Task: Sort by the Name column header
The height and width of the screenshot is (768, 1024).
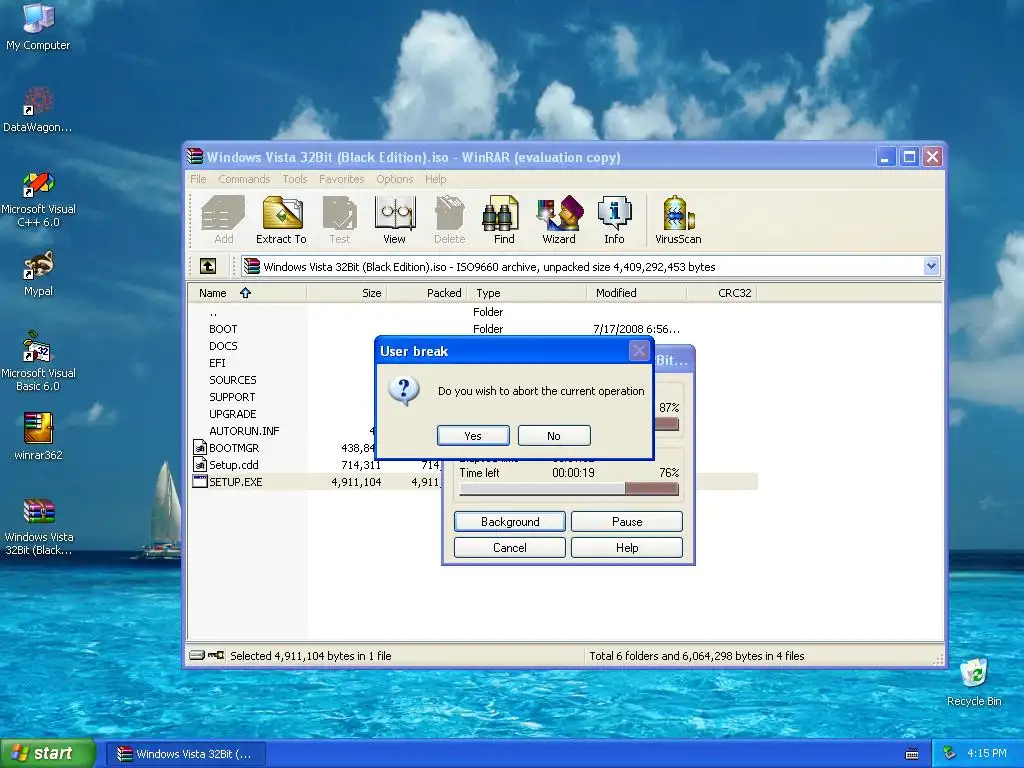Action: coord(247,293)
